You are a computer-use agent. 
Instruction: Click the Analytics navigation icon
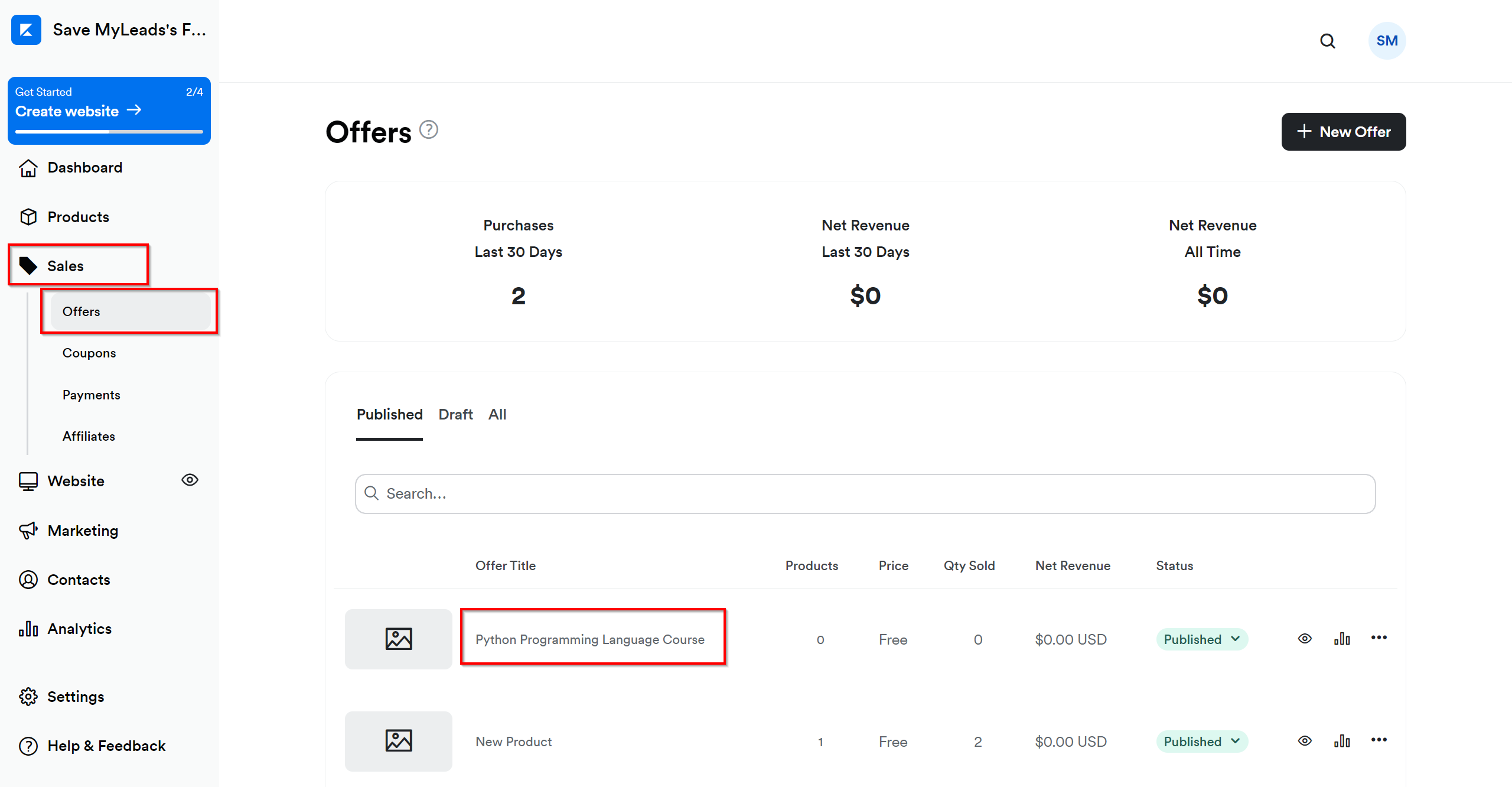pyautogui.click(x=28, y=629)
